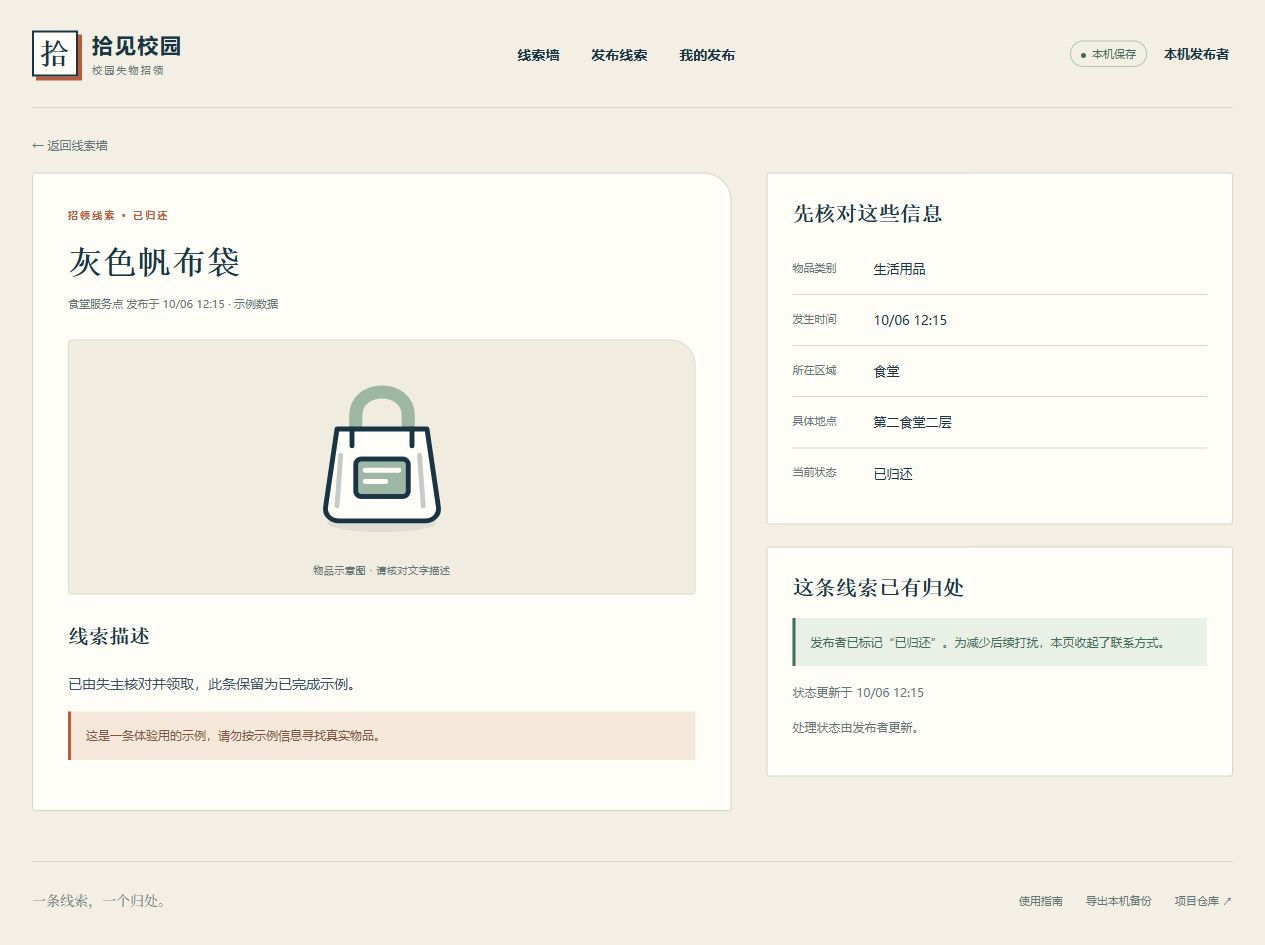The image size is (1265, 945).
Task: Open the 发布线索 nav tab
Action: point(619,55)
